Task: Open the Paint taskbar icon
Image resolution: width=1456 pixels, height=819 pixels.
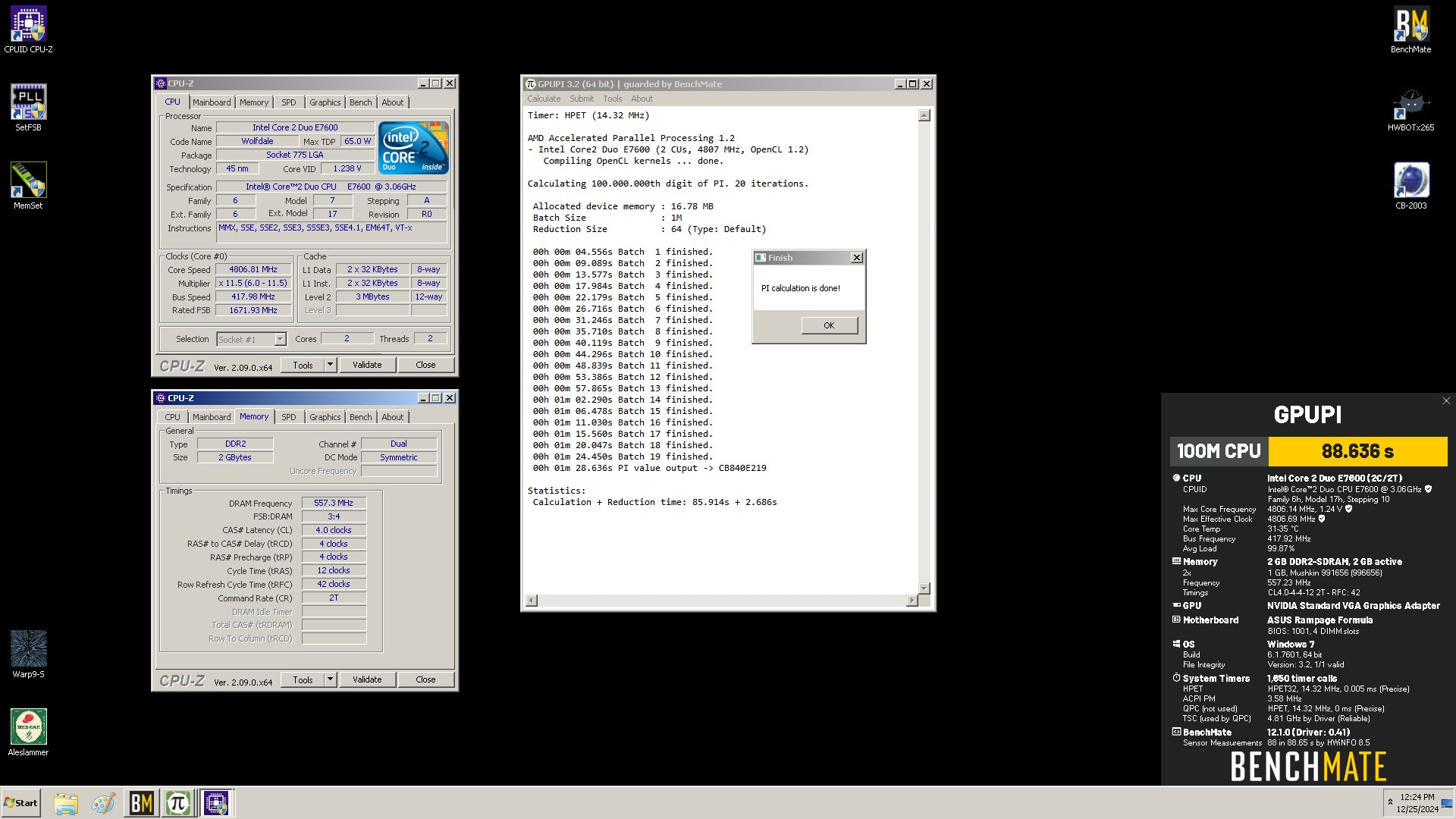Action: [x=103, y=803]
